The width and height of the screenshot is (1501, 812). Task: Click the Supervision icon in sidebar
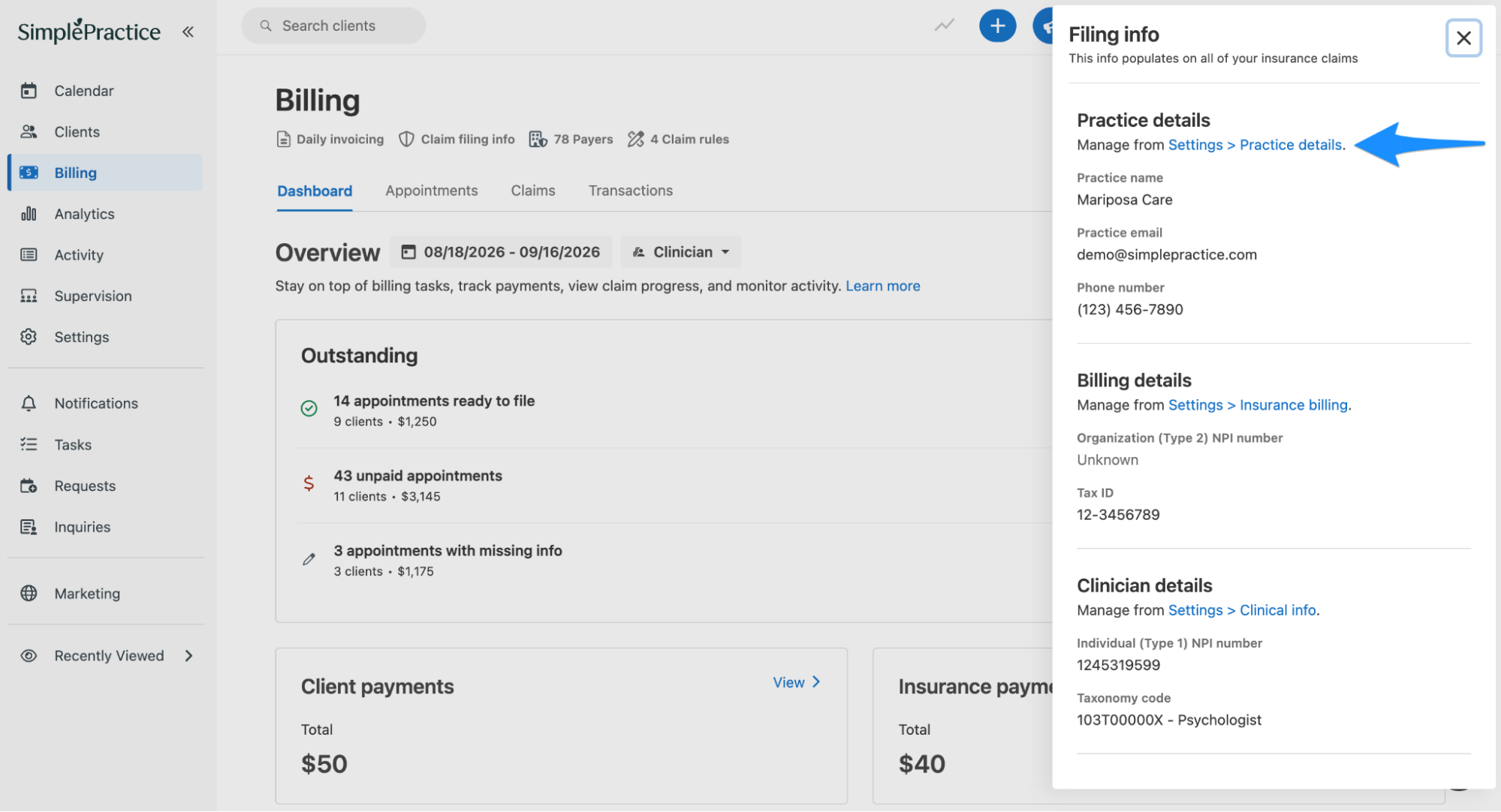[29, 296]
